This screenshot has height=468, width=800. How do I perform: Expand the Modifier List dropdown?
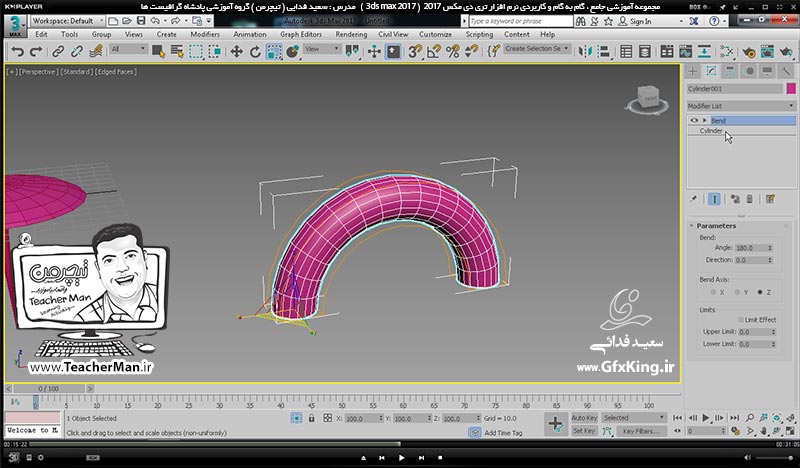(x=741, y=106)
